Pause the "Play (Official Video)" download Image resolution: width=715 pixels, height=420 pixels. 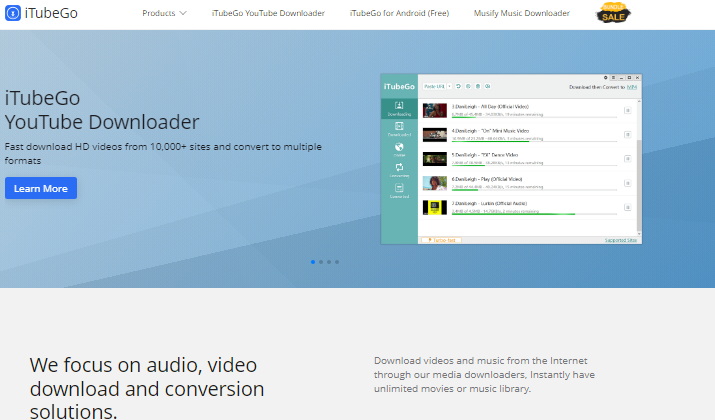627,183
